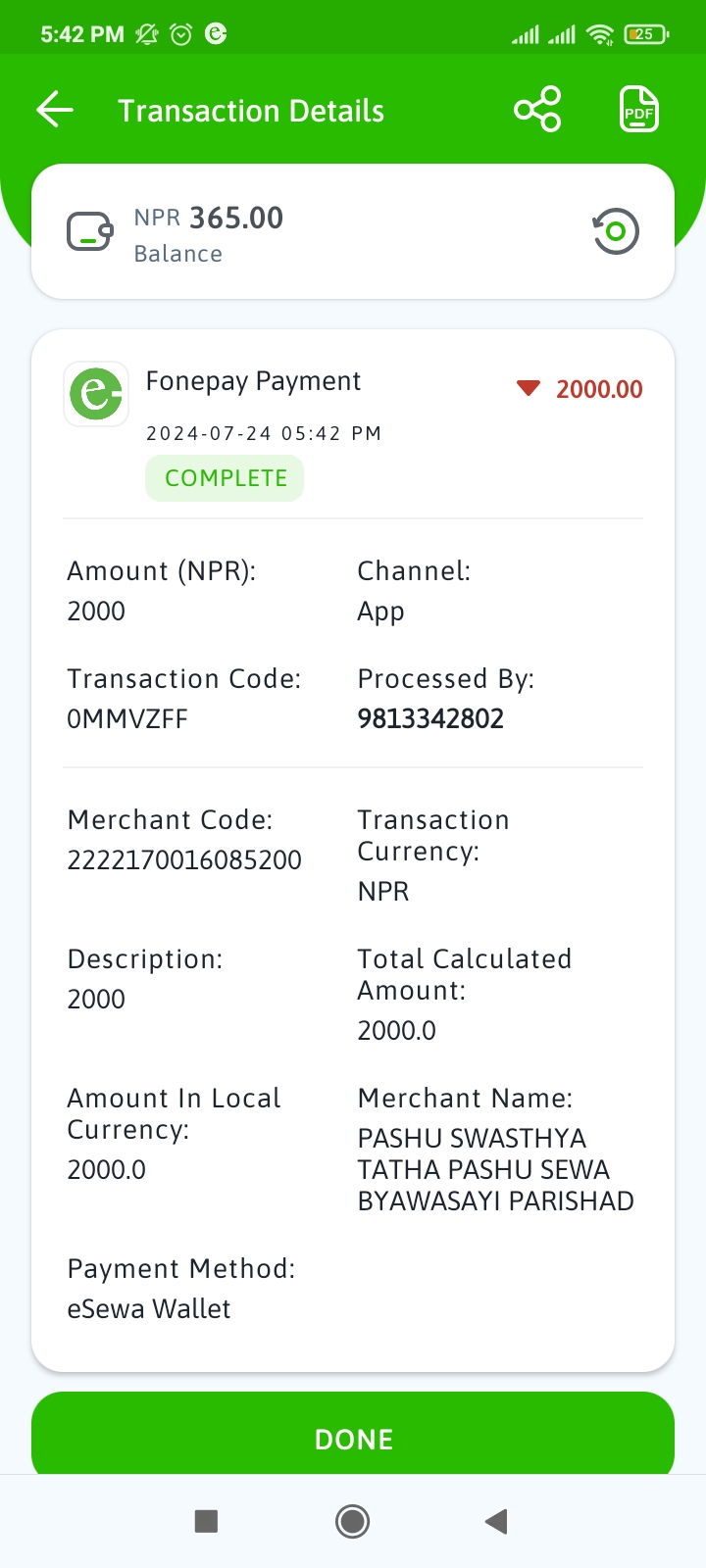This screenshot has height=1568, width=706.
Task: Download the receipt as PDF
Action: point(639,110)
